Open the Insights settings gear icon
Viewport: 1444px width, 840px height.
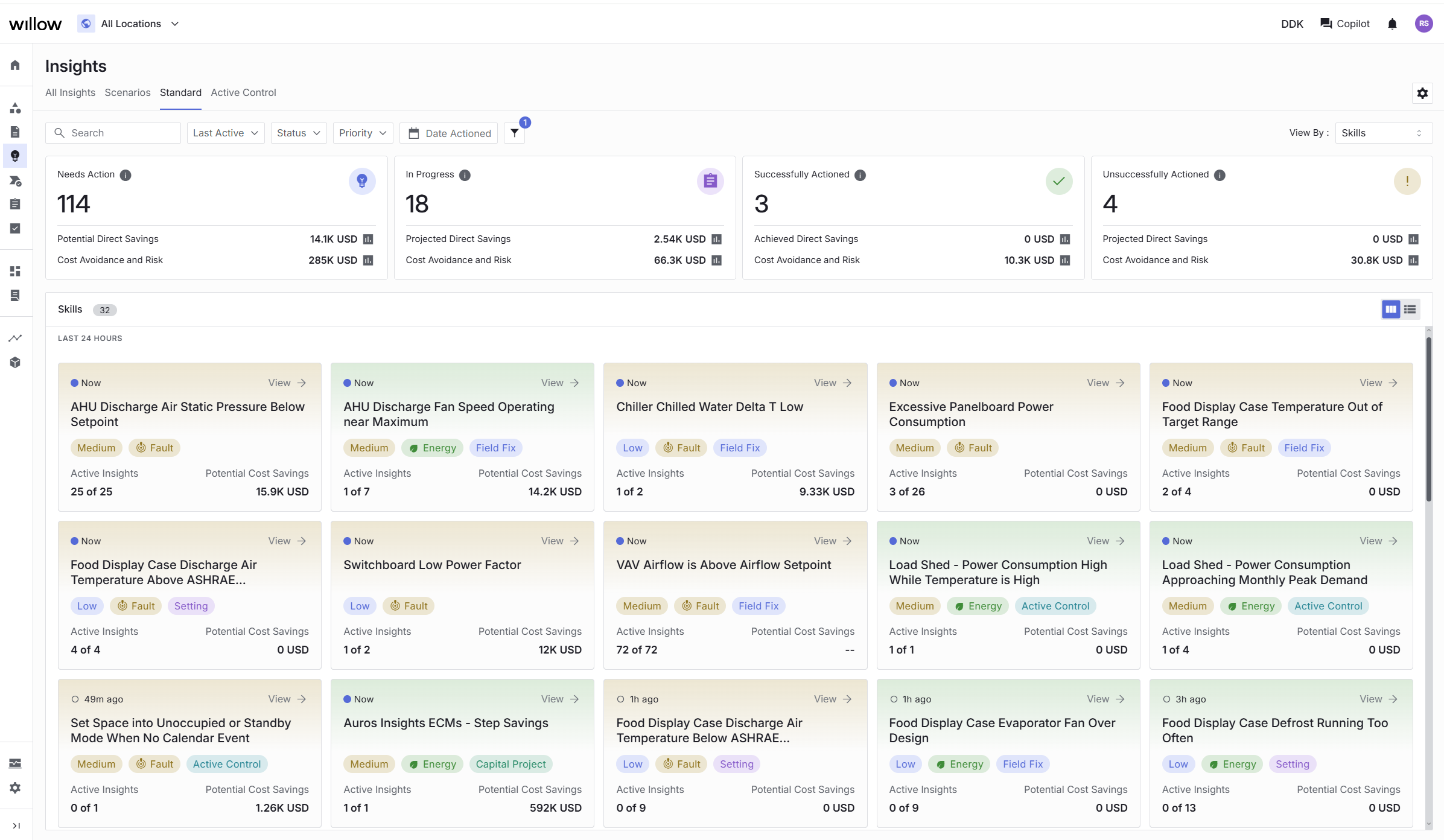1422,93
